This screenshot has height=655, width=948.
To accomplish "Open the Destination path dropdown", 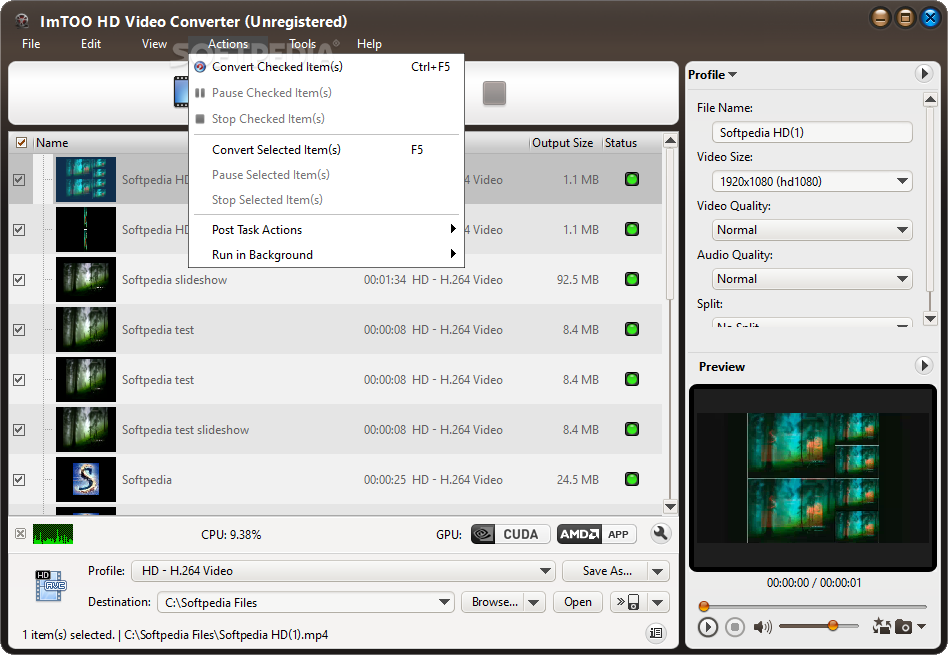I will pyautogui.click(x=306, y=602).
